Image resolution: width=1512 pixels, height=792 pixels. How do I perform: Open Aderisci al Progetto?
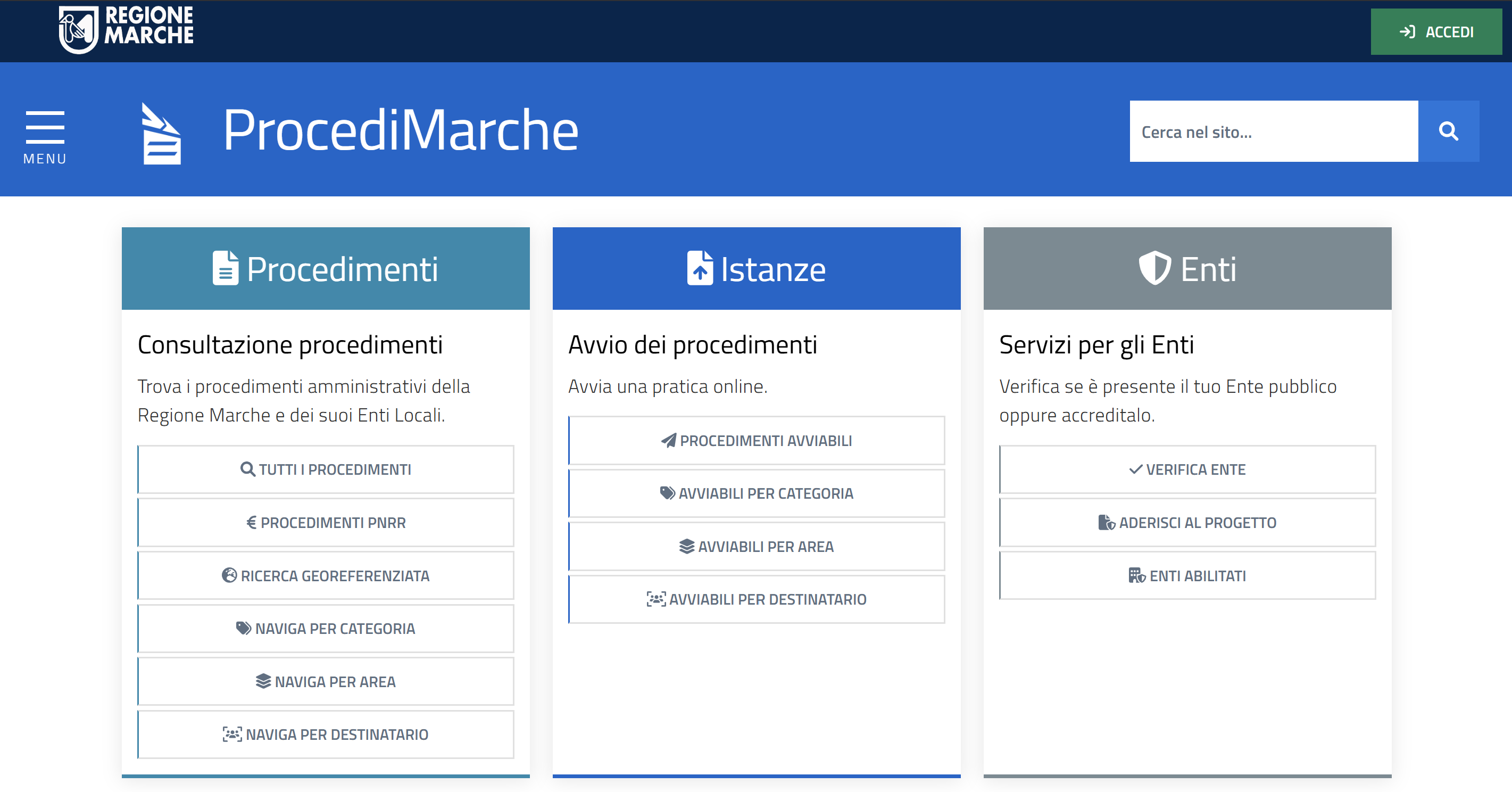[1187, 522]
